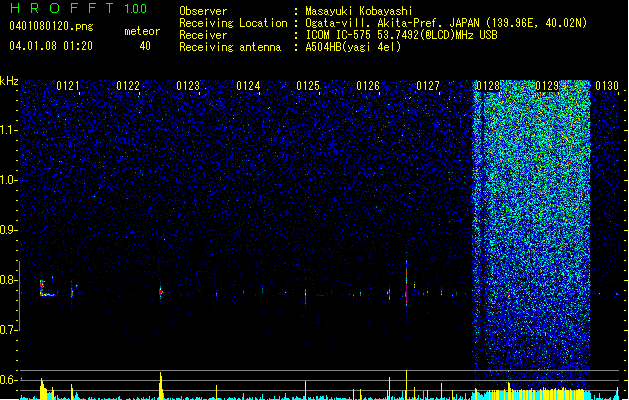Image resolution: width=629 pixels, height=400 pixels.
Task: Click the 0128 time marker
Action: [x=488, y=86]
